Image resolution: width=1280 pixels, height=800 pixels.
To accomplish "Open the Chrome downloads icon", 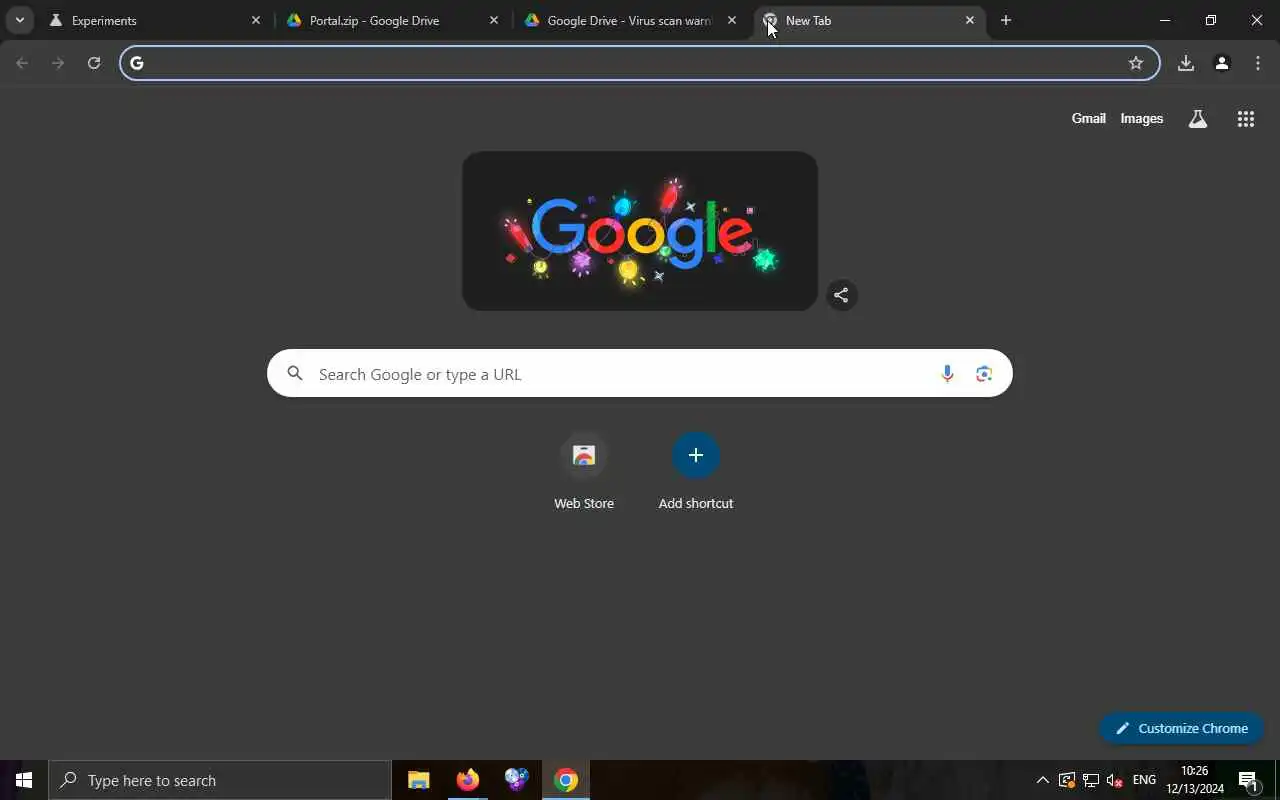I will (1186, 63).
